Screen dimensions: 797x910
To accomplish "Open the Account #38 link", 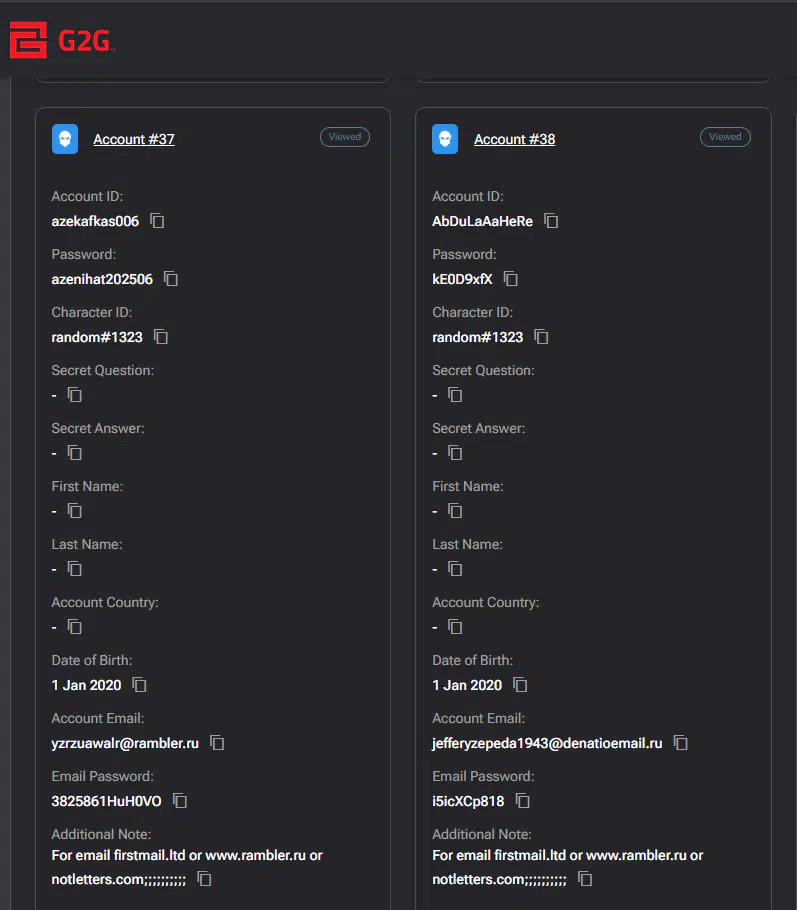I will pyautogui.click(x=514, y=139).
